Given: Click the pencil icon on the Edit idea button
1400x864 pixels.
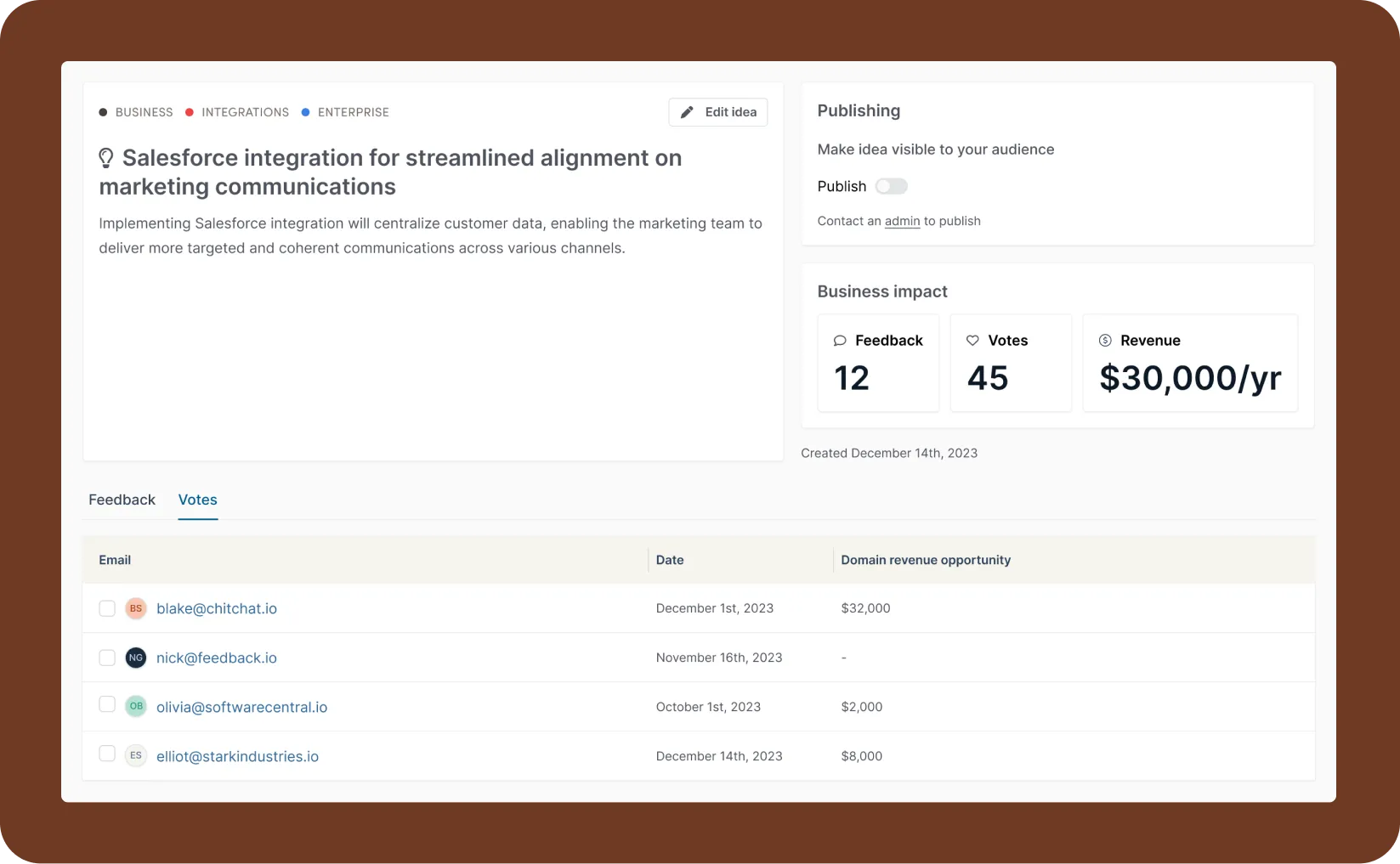Looking at the screenshot, I should point(686,111).
